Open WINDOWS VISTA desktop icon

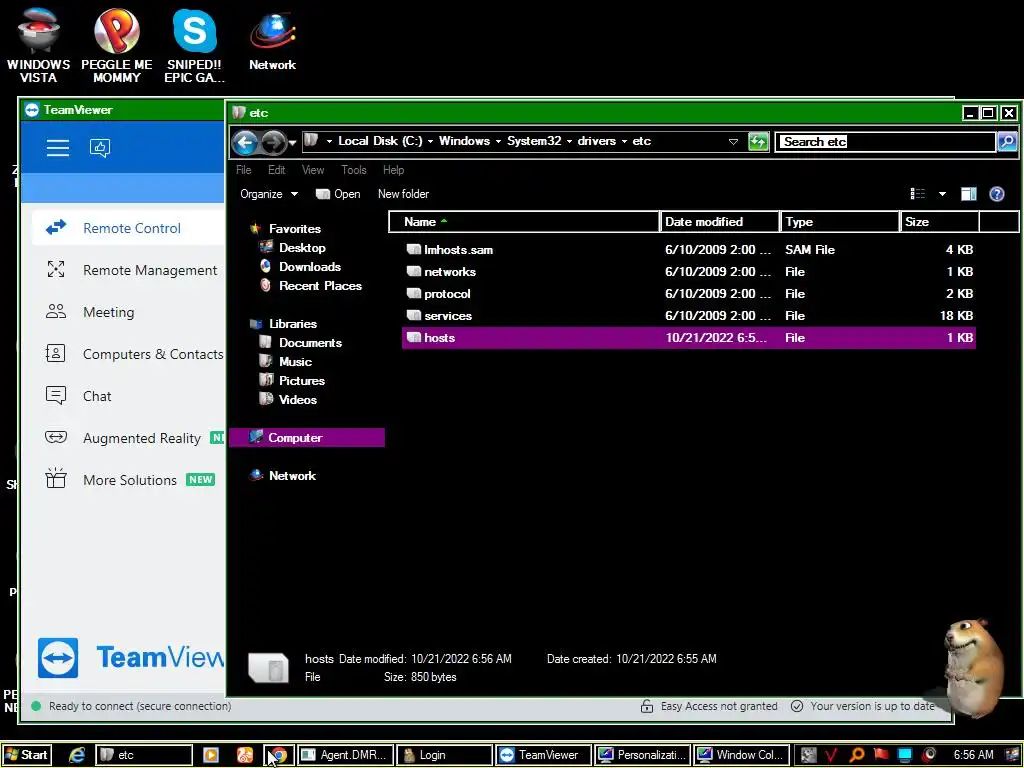point(39,43)
